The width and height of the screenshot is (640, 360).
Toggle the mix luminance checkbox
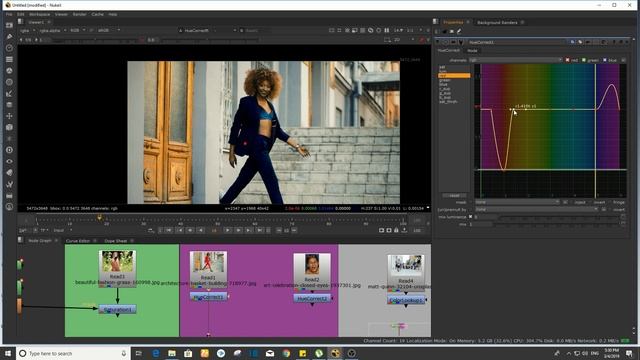(x=470, y=217)
